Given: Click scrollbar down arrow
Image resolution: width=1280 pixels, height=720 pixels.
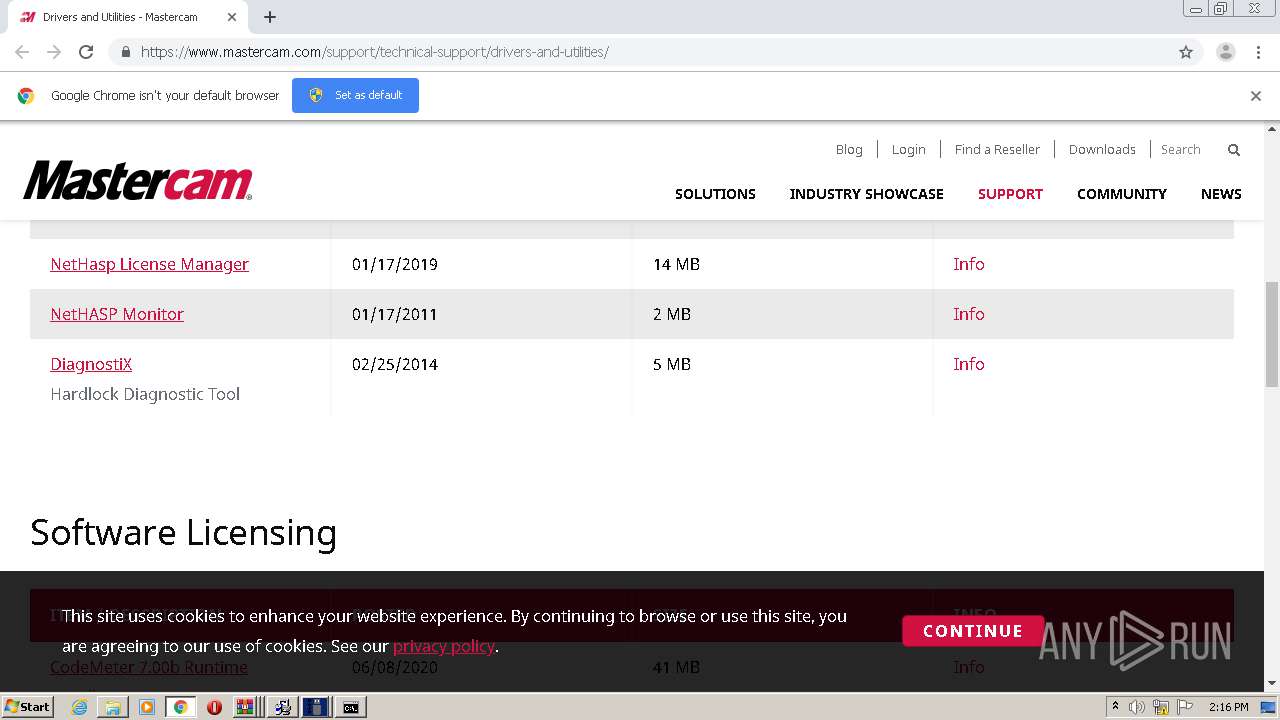Looking at the screenshot, I should click(1272, 684).
